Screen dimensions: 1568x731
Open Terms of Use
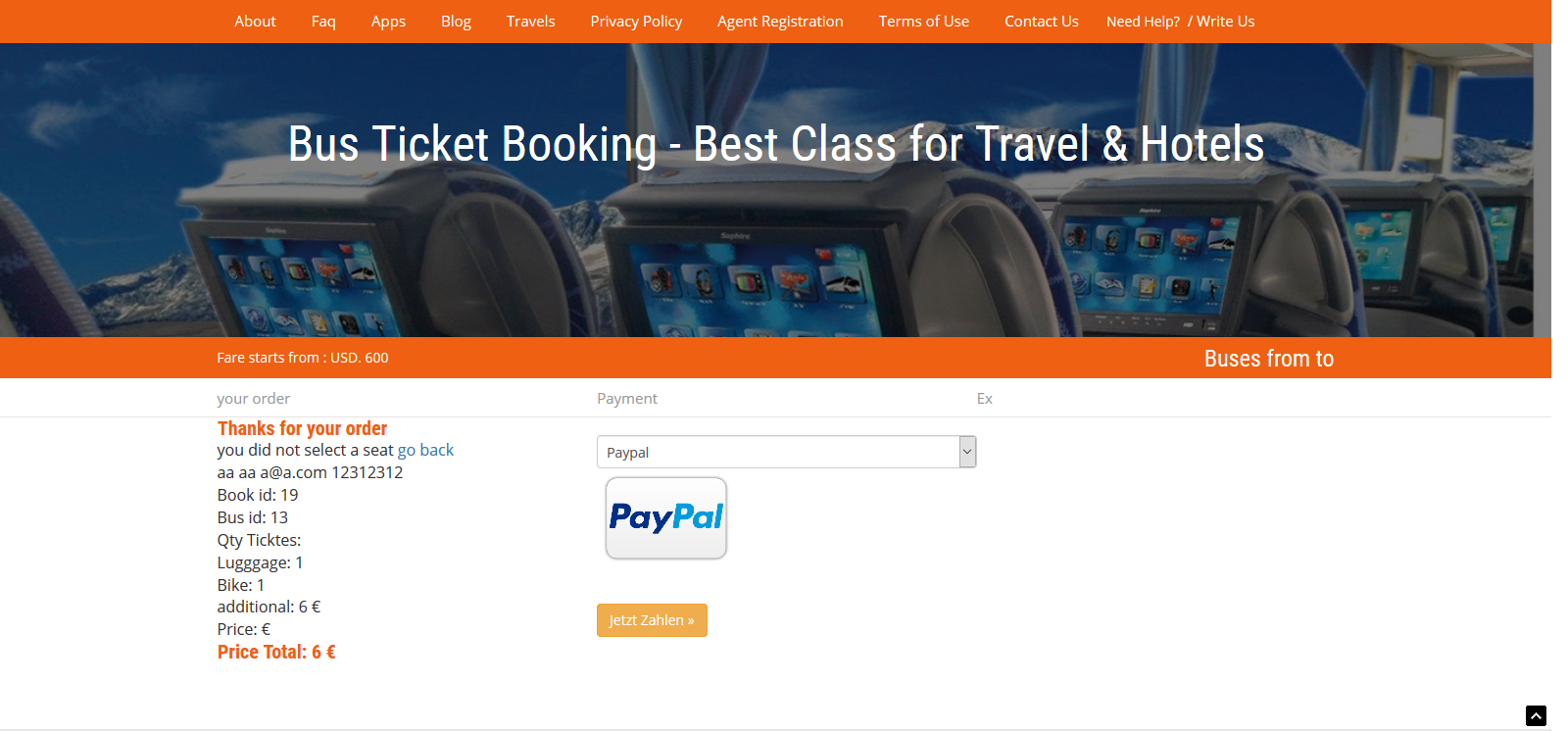(923, 22)
